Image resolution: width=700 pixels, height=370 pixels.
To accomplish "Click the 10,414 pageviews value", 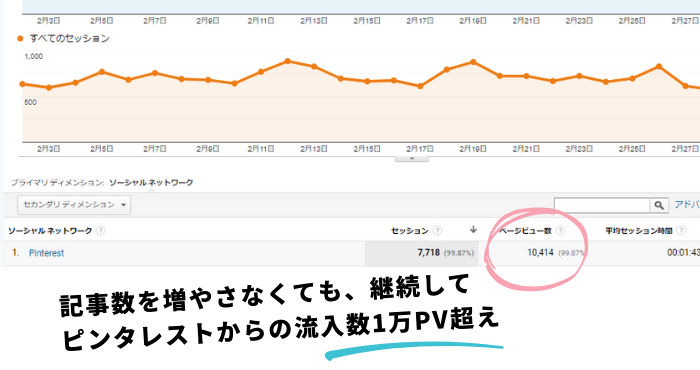I will pyautogui.click(x=540, y=253).
